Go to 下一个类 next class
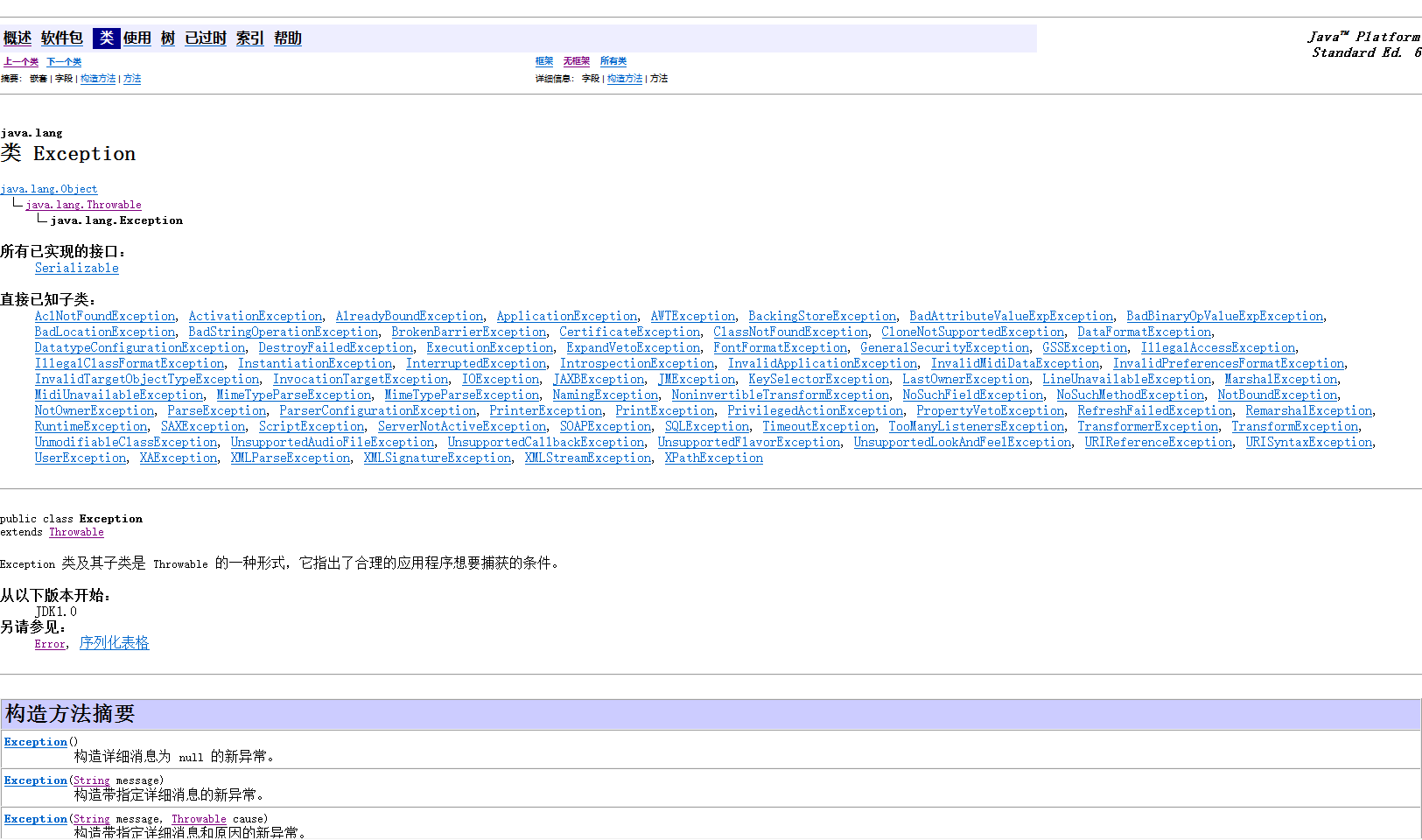 coord(64,62)
